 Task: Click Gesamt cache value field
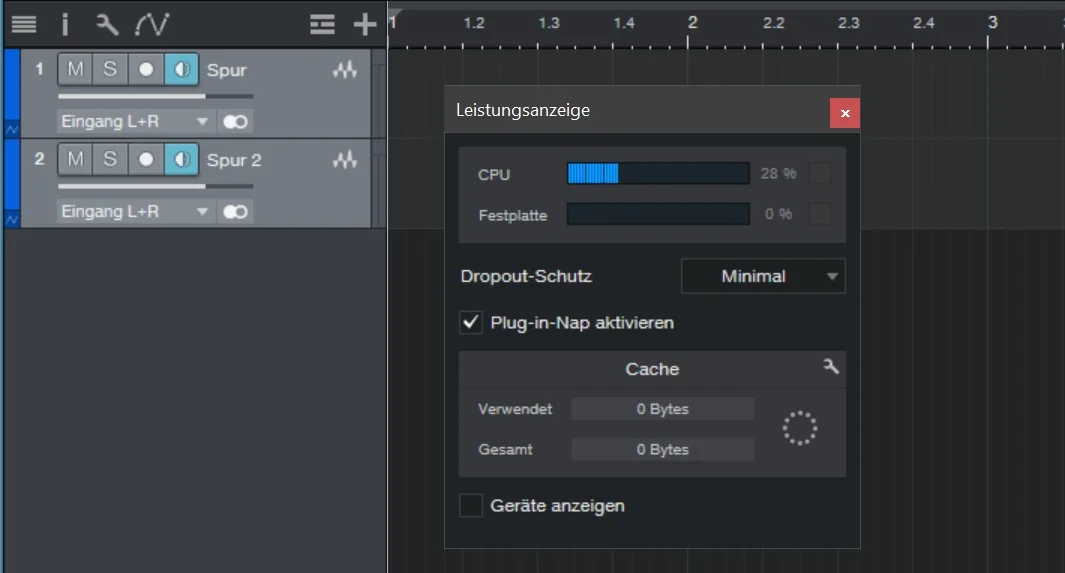coord(663,449)
